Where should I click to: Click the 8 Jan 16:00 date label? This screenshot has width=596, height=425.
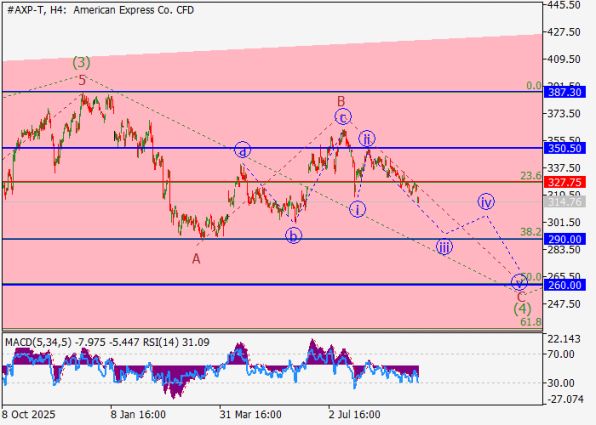(x=138, y=414)
